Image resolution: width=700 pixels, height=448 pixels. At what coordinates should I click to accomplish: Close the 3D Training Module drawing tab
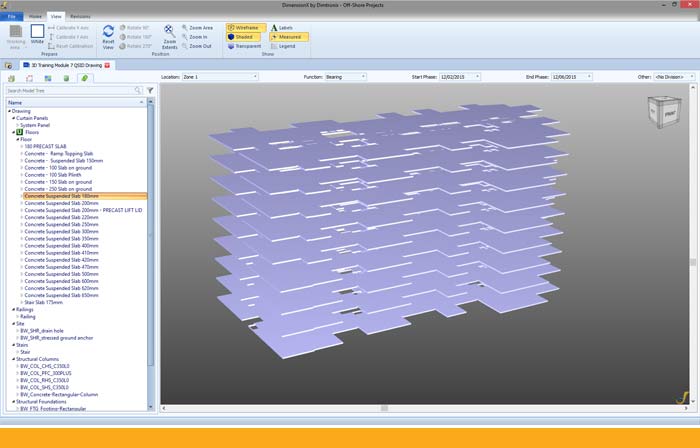coord(108,65)
